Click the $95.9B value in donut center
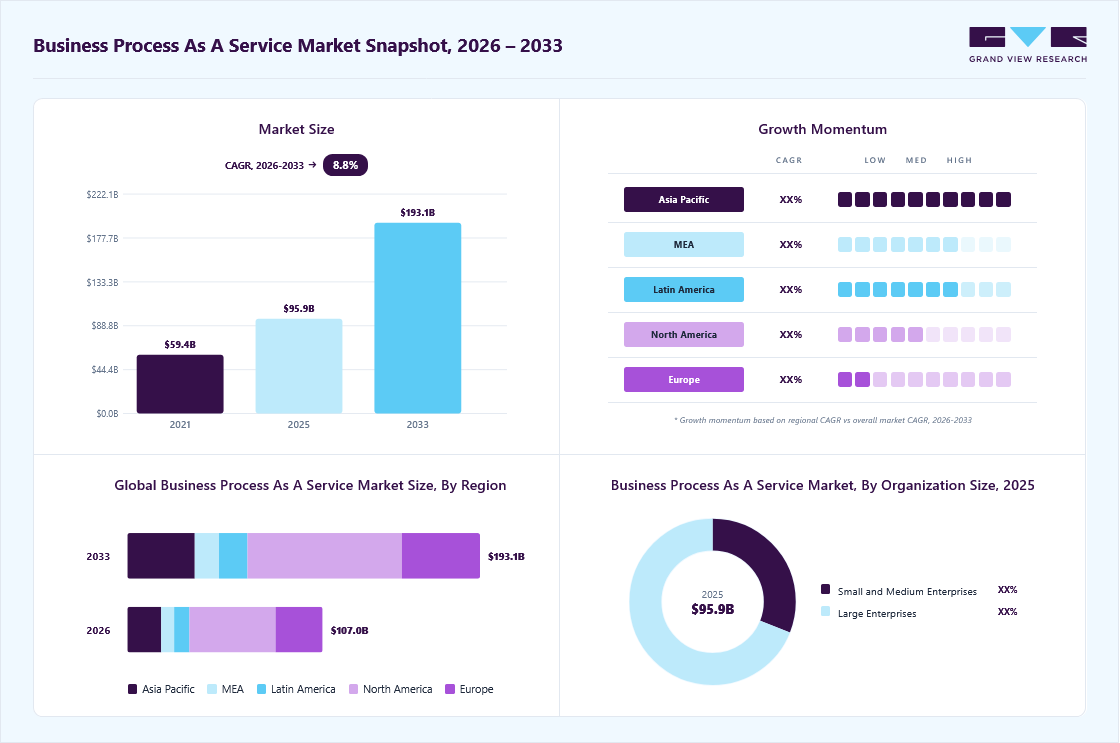1120x743 pixels. coord(712,609)
